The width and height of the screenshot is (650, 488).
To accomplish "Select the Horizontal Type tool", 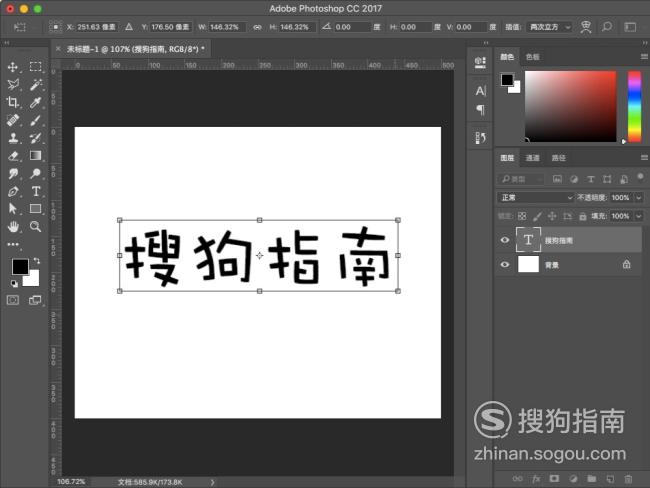I will click(x=36, y=191).
